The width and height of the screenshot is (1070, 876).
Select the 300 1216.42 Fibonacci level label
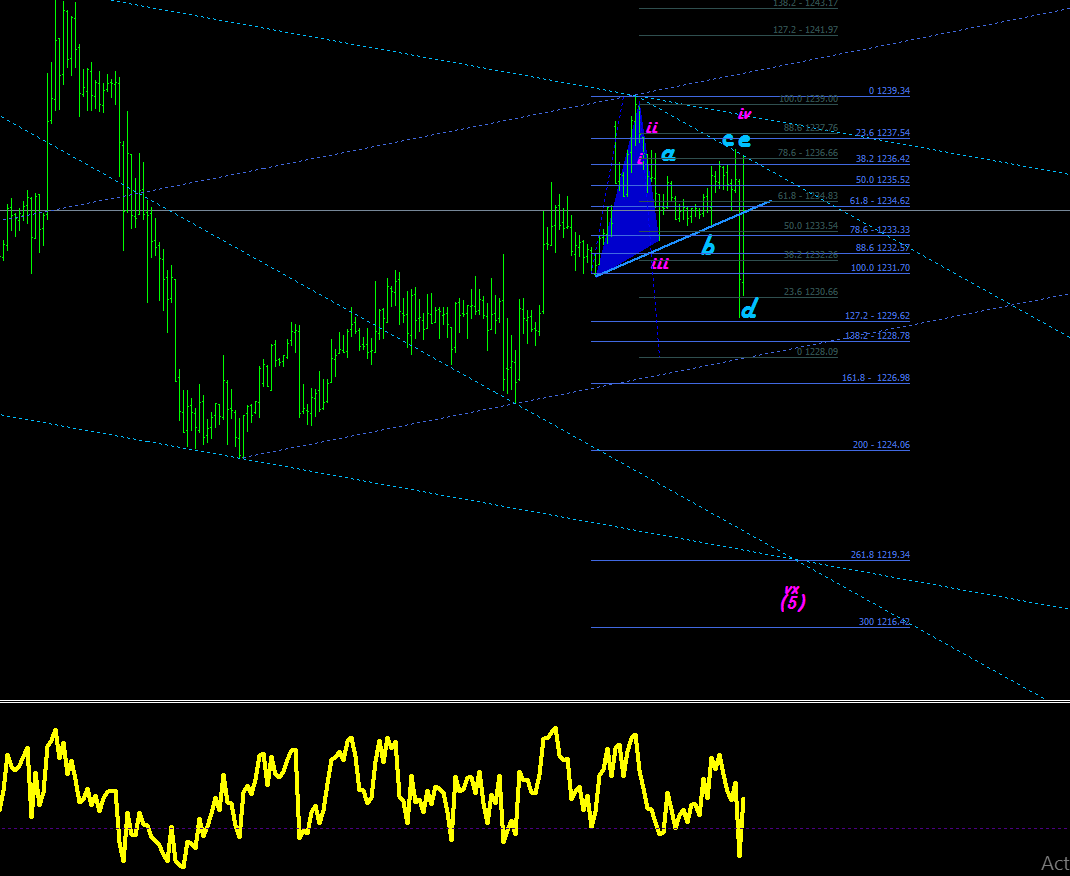(x=884, y=622)
